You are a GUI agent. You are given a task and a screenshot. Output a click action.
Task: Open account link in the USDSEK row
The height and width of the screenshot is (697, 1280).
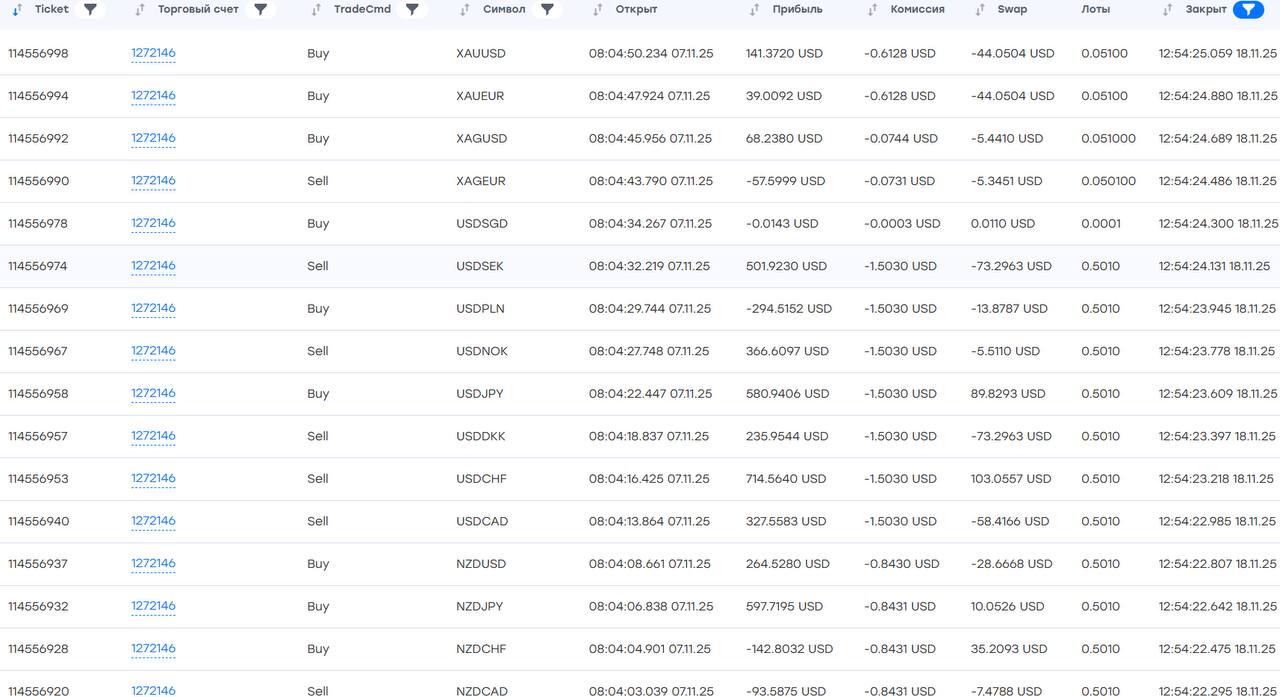tap(153, 266)
